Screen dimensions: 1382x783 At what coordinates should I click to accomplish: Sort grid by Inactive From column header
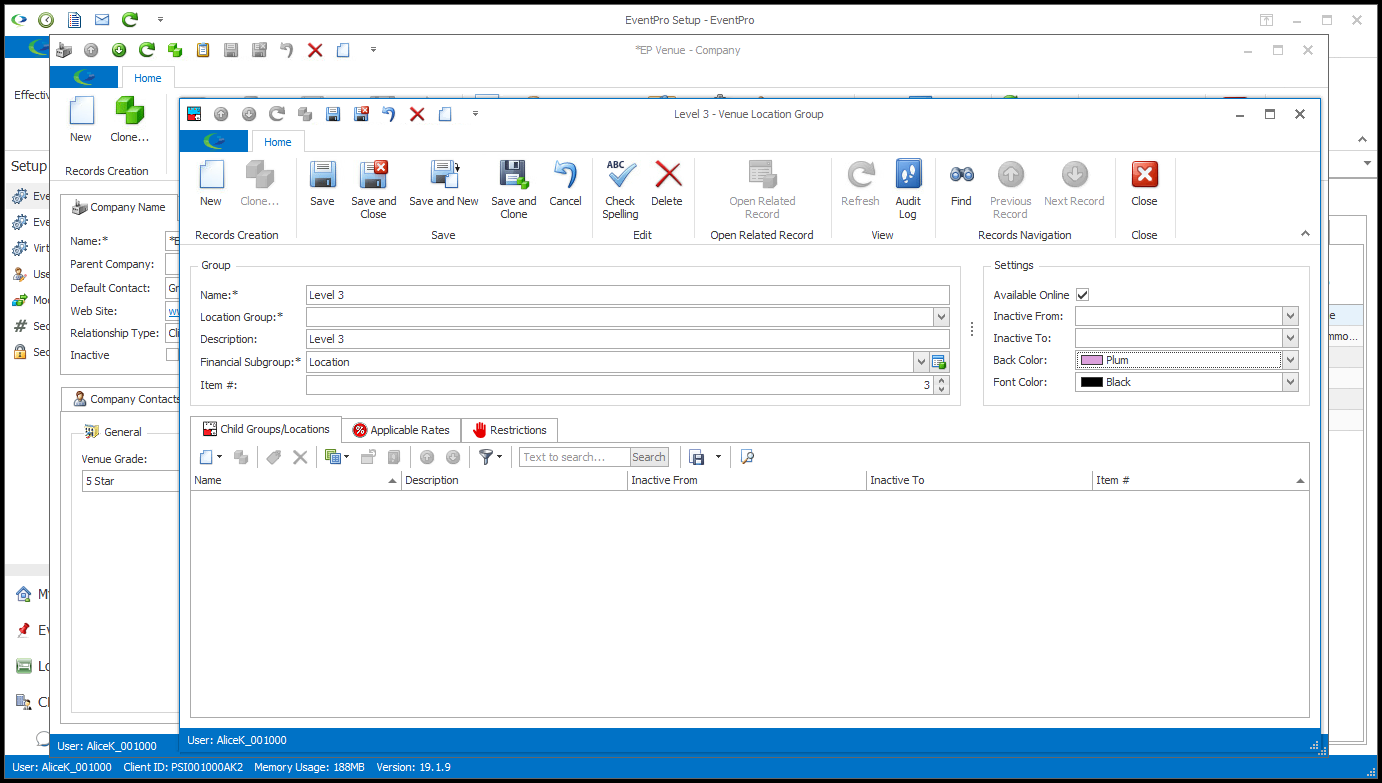747,480
